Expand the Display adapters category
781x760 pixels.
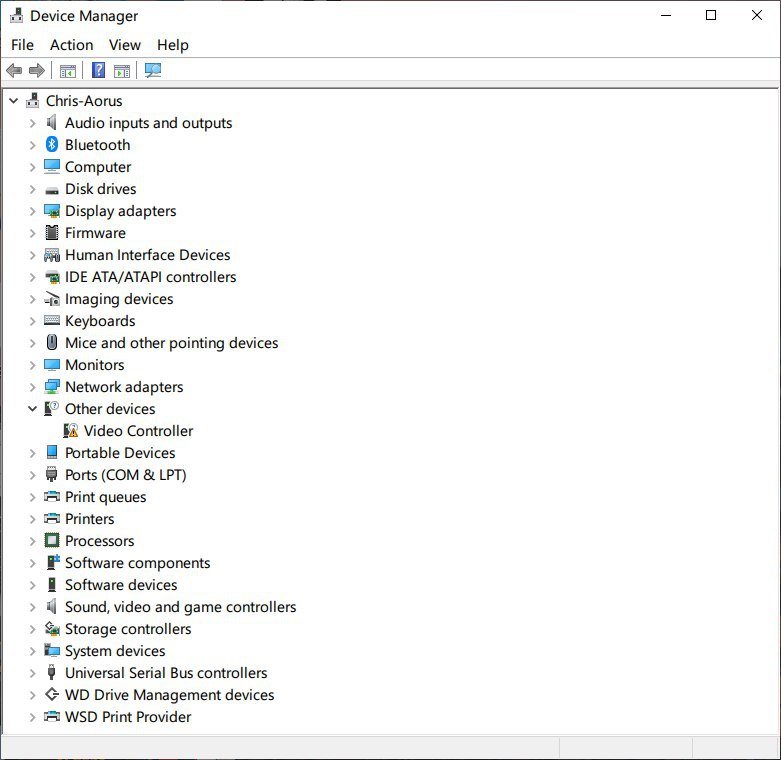coord(32,211)
